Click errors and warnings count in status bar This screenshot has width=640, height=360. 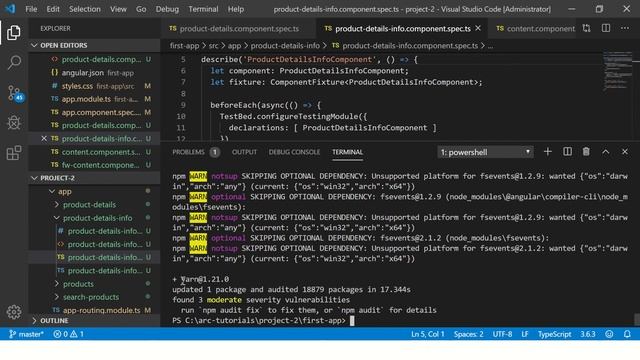pos(68,334)
